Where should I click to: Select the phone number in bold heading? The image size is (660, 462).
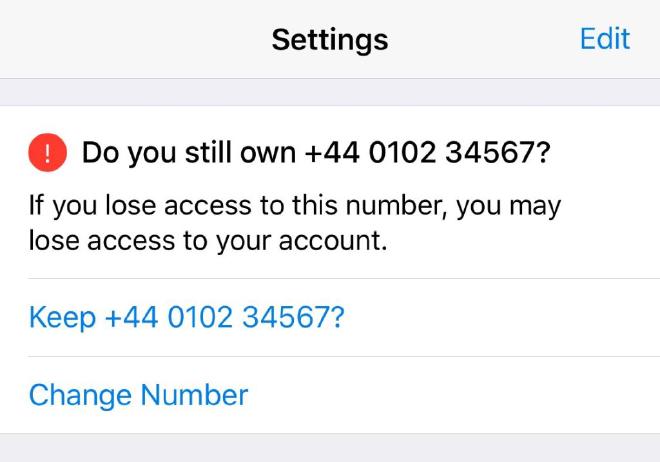(x=420, y=152)
